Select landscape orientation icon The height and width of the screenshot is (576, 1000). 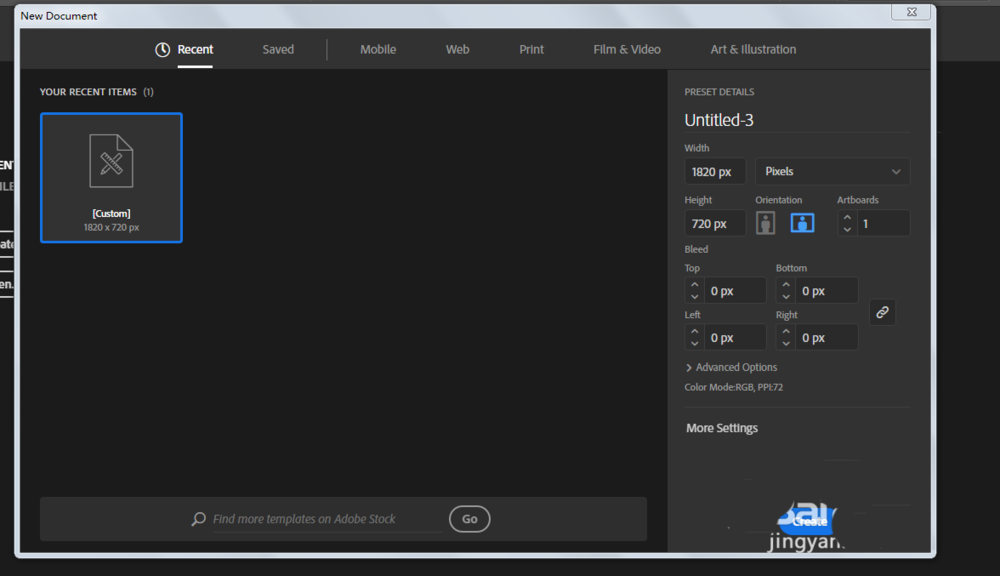pos(802,223)
